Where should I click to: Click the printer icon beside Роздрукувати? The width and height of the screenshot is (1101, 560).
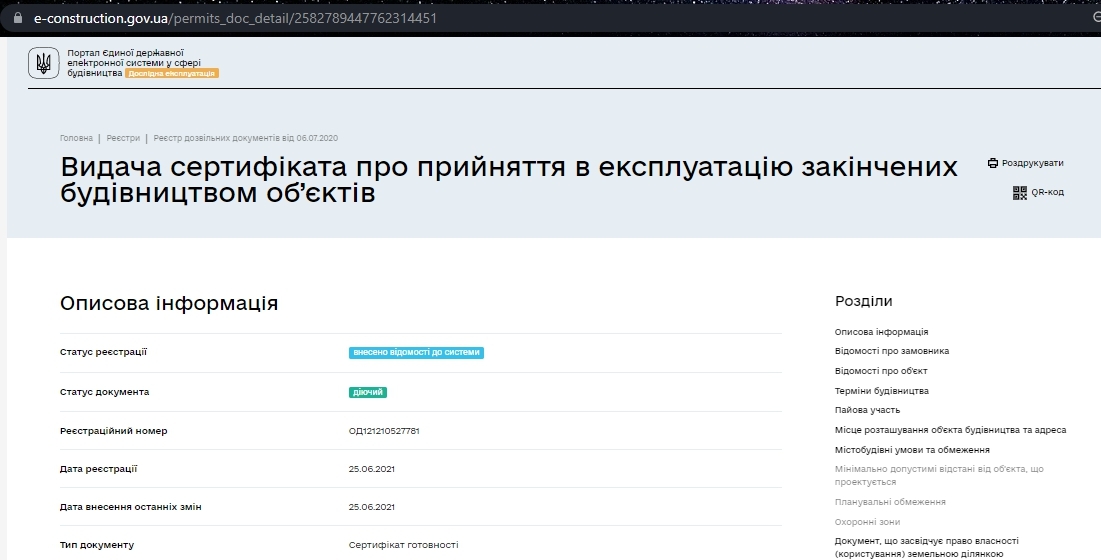click(992, 163)
